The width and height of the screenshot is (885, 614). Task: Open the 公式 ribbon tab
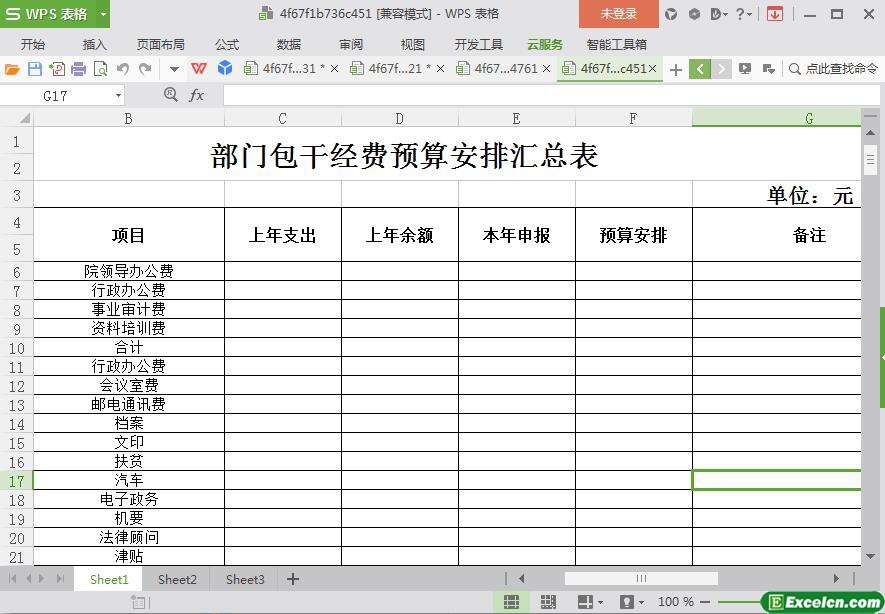(227, 44)
